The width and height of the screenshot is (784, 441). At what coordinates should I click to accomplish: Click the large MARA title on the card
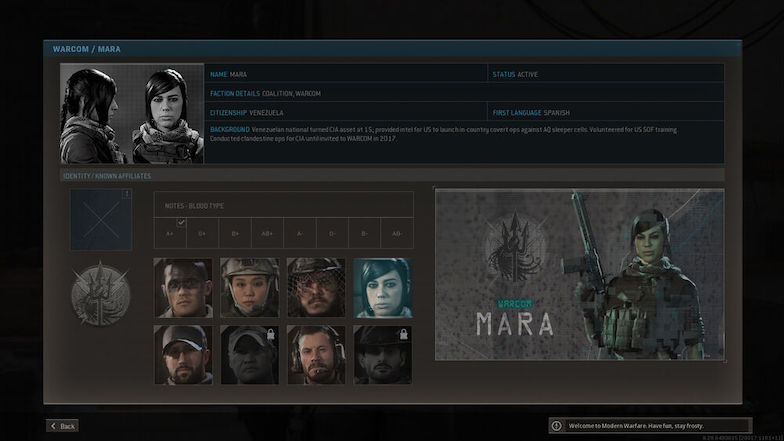tap(515, 324)
